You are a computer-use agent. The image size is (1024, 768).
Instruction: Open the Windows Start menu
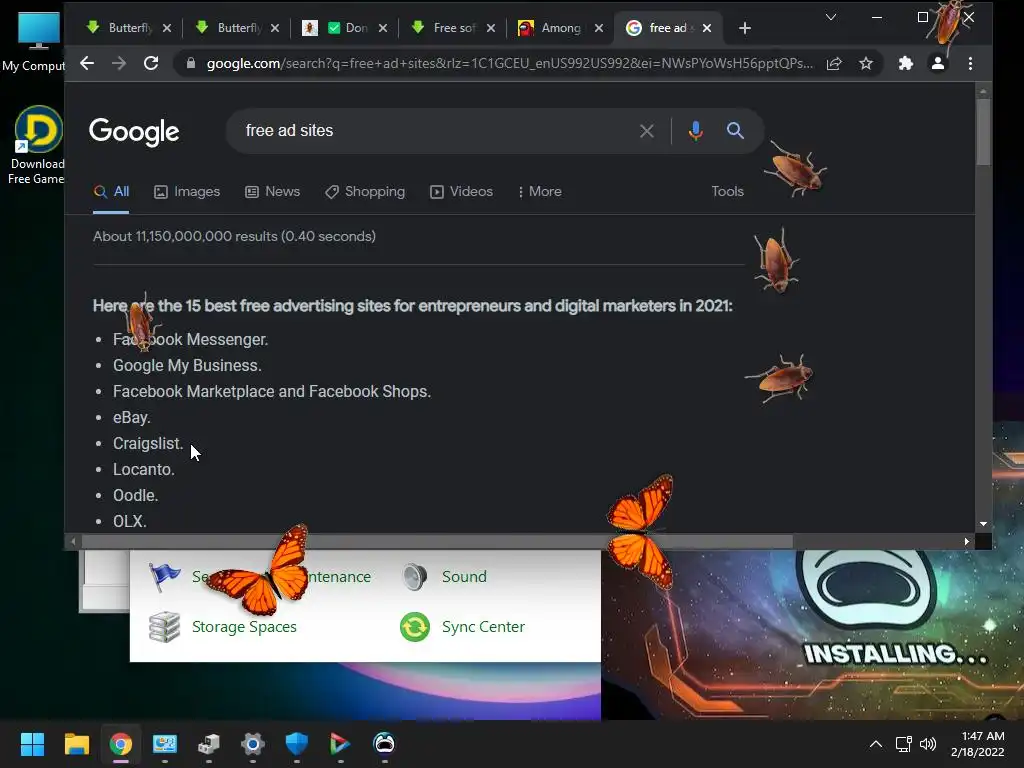[x=32, y=744]
